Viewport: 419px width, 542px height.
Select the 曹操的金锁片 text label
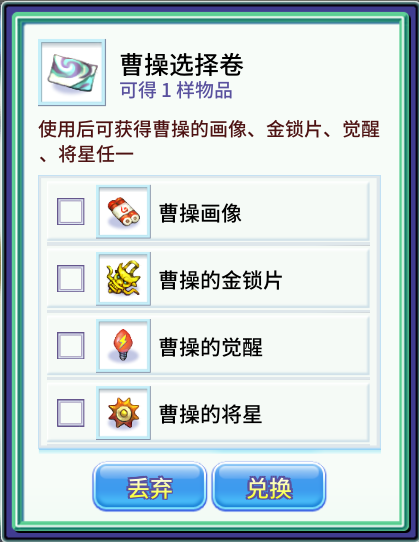221,280
